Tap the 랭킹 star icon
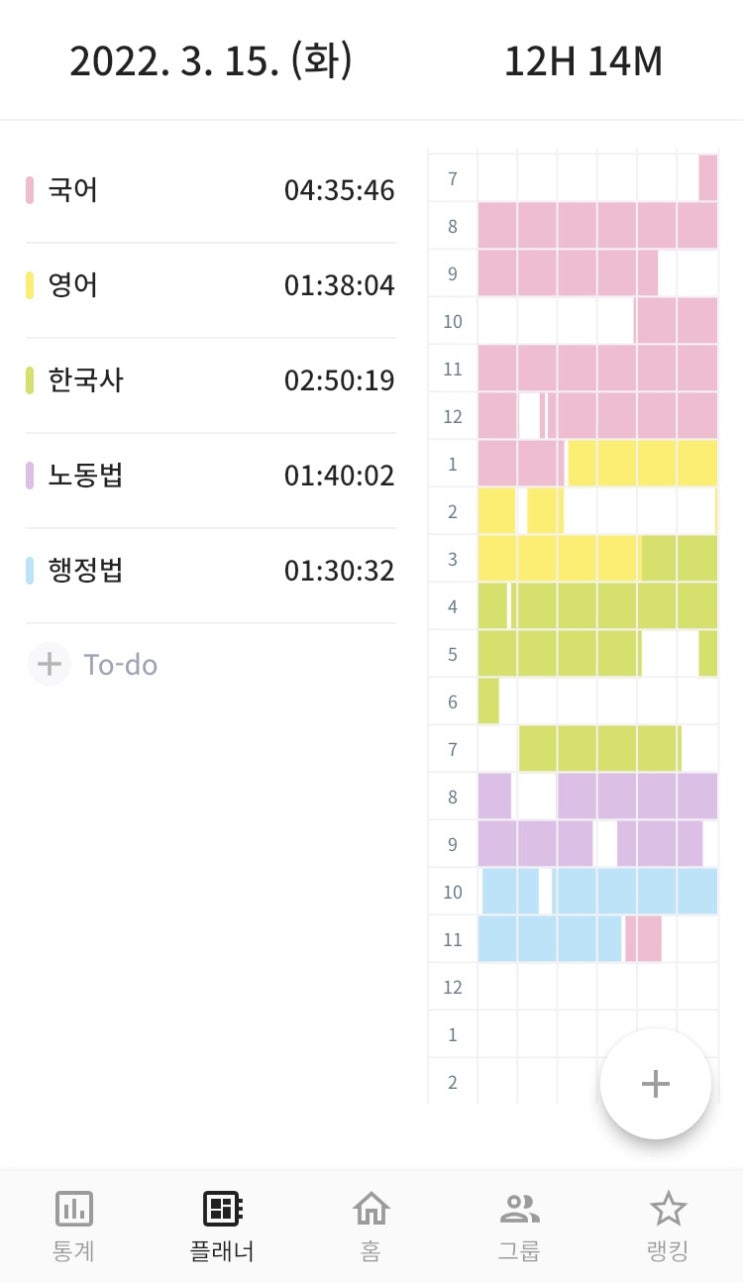This screenshot has height=1282, width=743. 668,1210
